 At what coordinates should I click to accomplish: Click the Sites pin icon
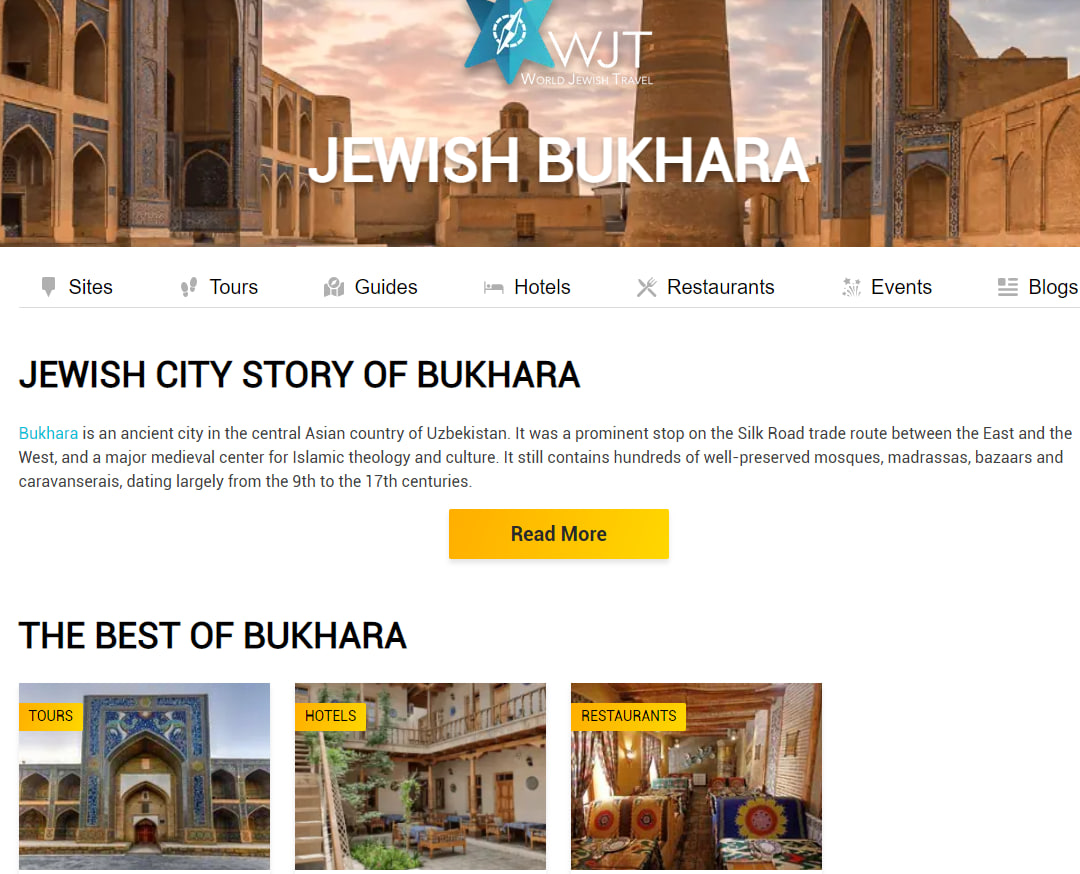coord(48,287)
